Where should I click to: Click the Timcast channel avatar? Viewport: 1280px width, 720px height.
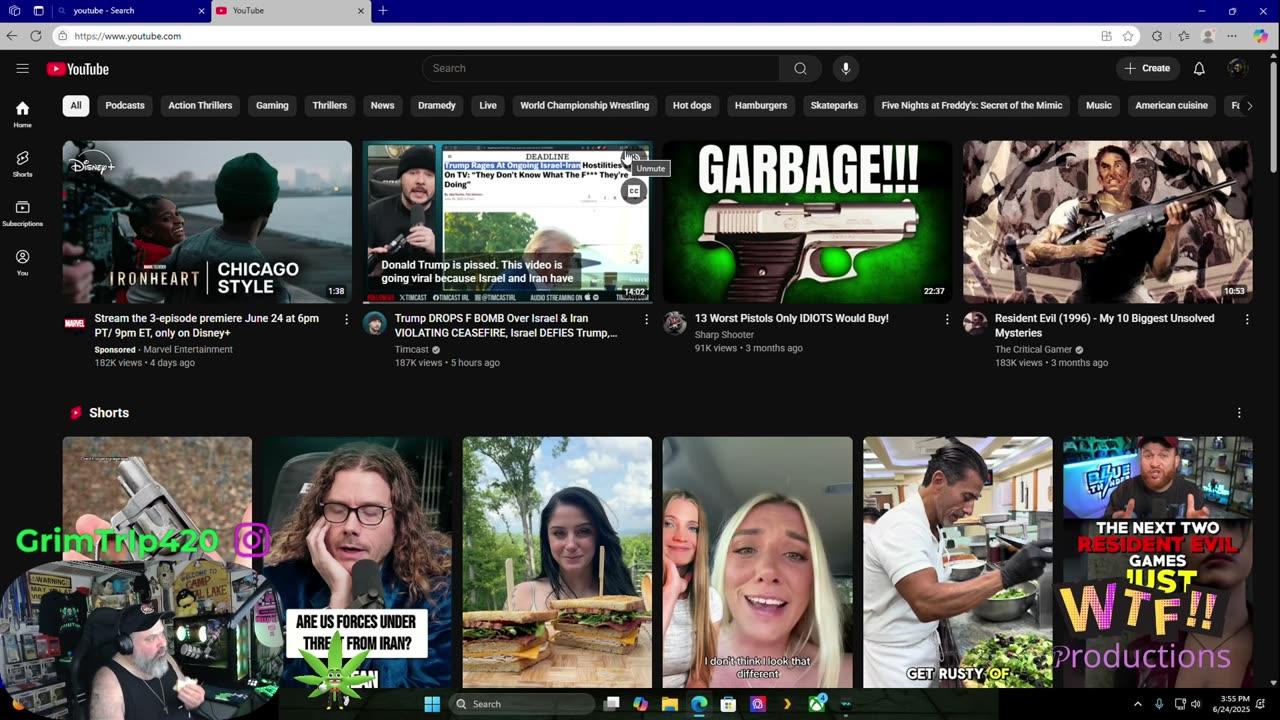(x=375, y=322)
